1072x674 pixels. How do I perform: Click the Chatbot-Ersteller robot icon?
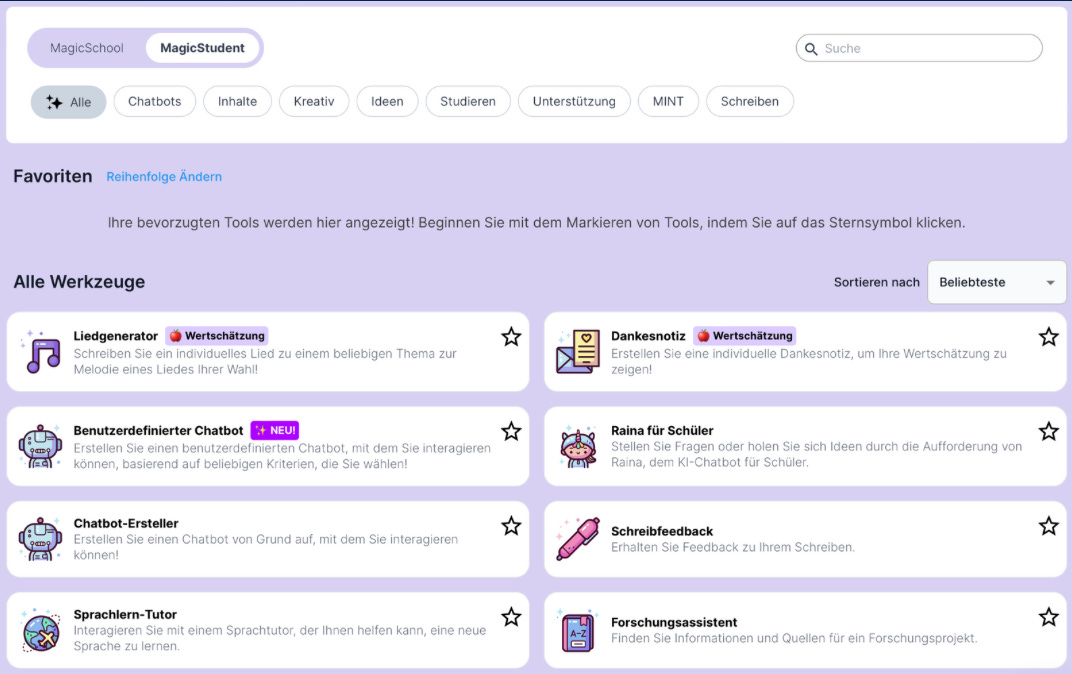tap(40, 539)
